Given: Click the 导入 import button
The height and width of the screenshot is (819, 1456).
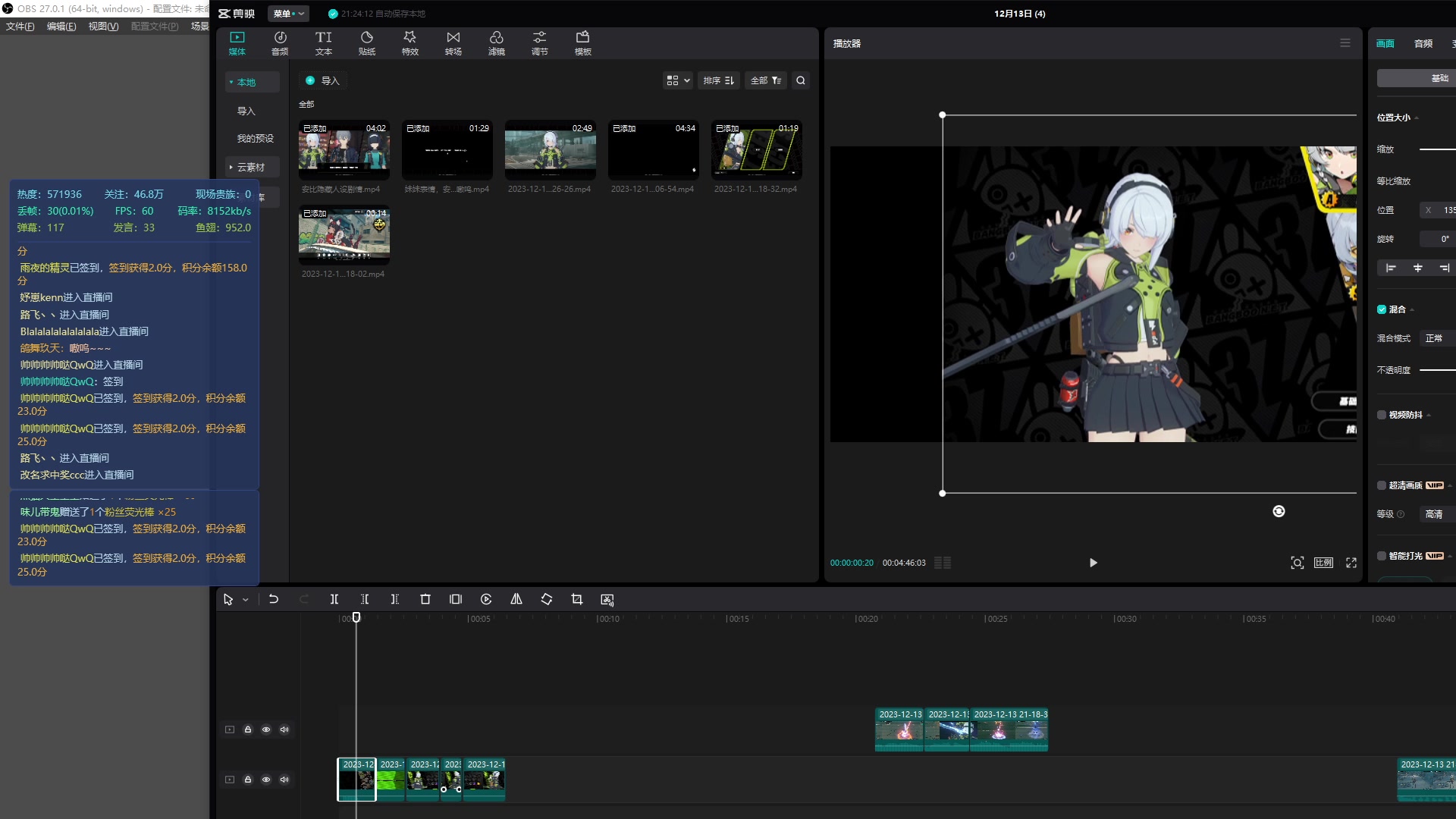Looking at the screenshot, I should [322, 80].
